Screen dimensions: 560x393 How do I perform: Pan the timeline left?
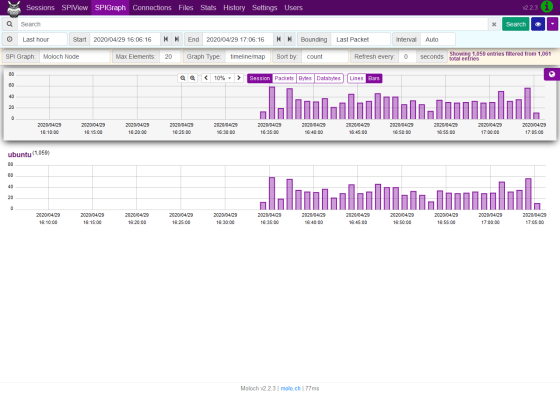(206, 78)
